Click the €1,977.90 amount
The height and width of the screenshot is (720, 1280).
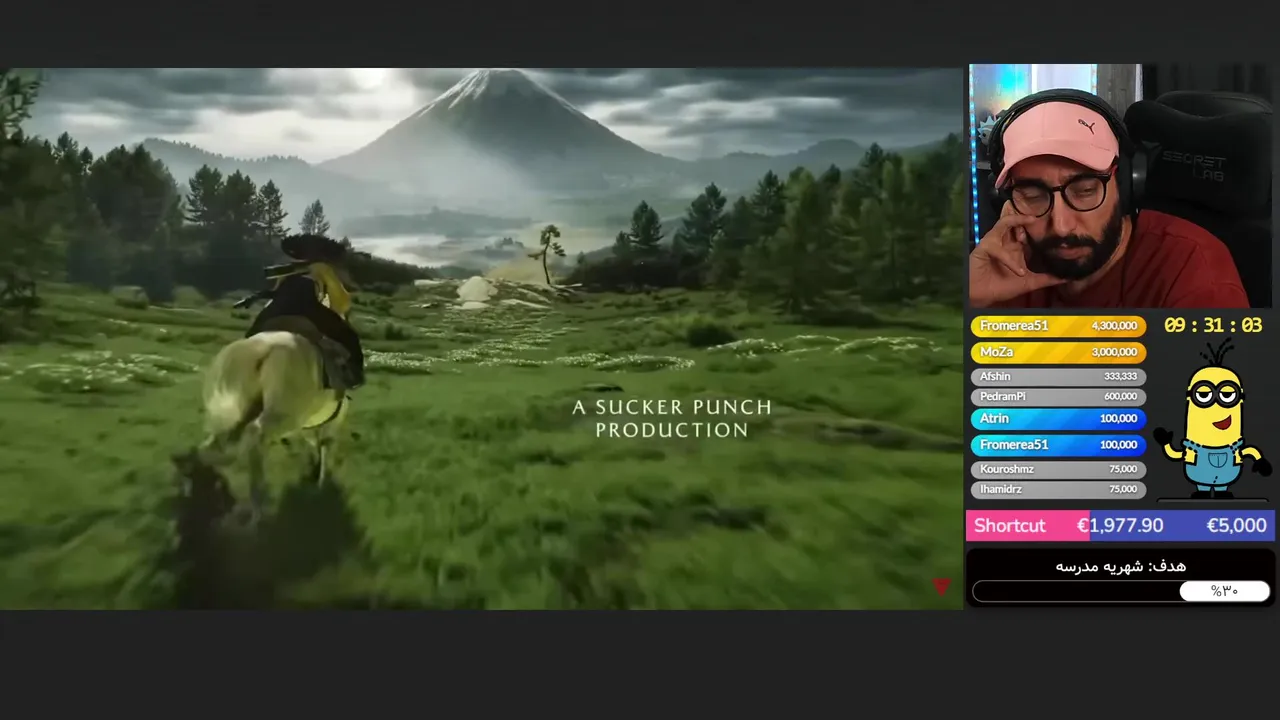tap(1120, 526)
